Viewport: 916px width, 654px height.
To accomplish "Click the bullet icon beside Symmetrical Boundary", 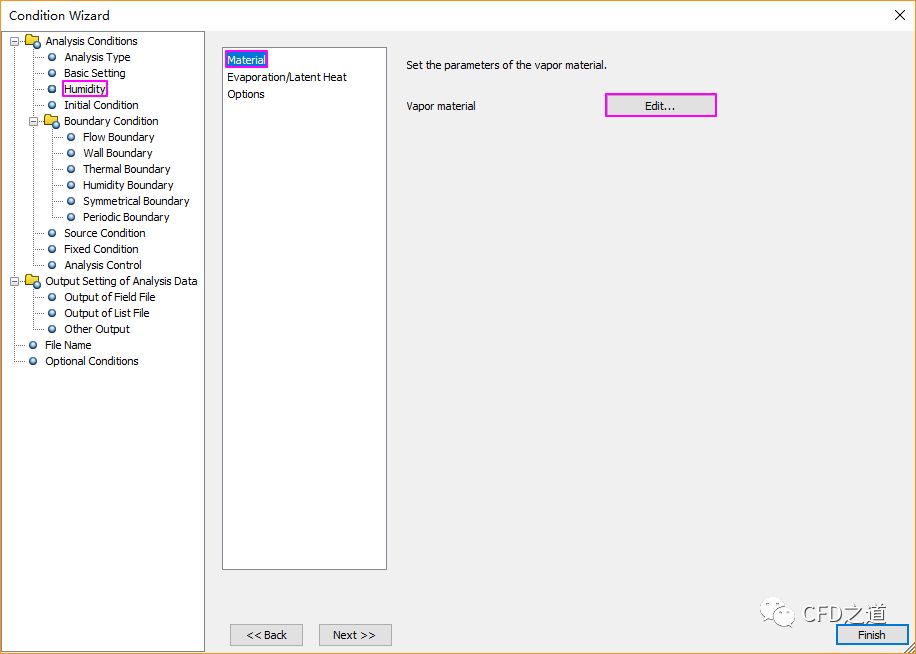I will (71, 201).
